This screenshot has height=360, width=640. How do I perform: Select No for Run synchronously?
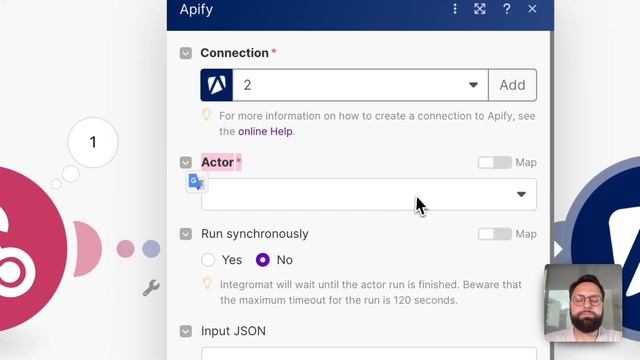(x=263, y=260)
